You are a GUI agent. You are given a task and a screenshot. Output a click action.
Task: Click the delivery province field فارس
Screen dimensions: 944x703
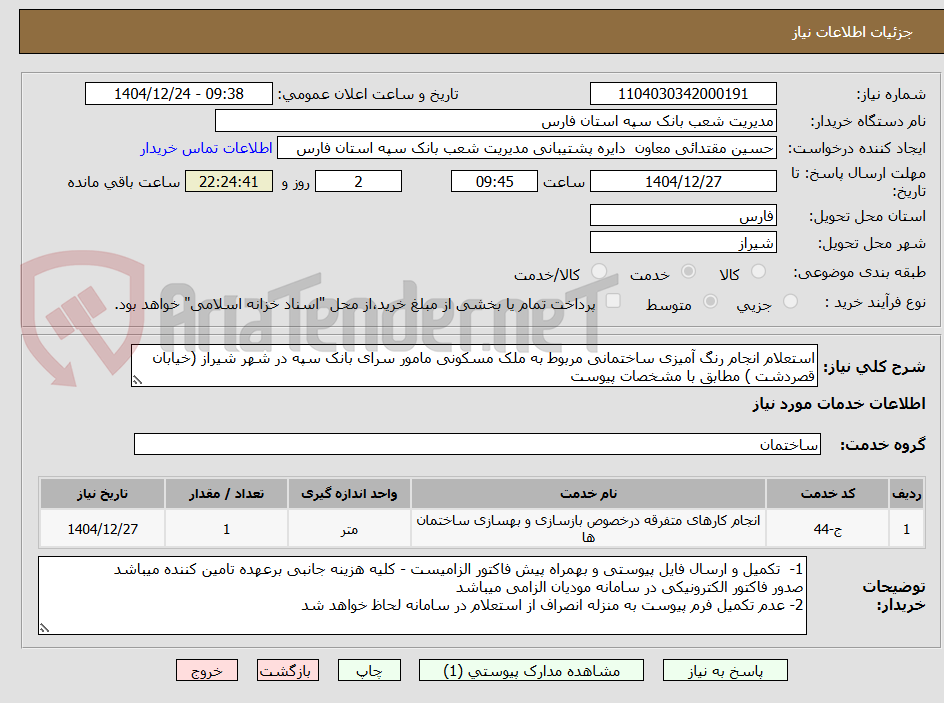coord(683,215)
